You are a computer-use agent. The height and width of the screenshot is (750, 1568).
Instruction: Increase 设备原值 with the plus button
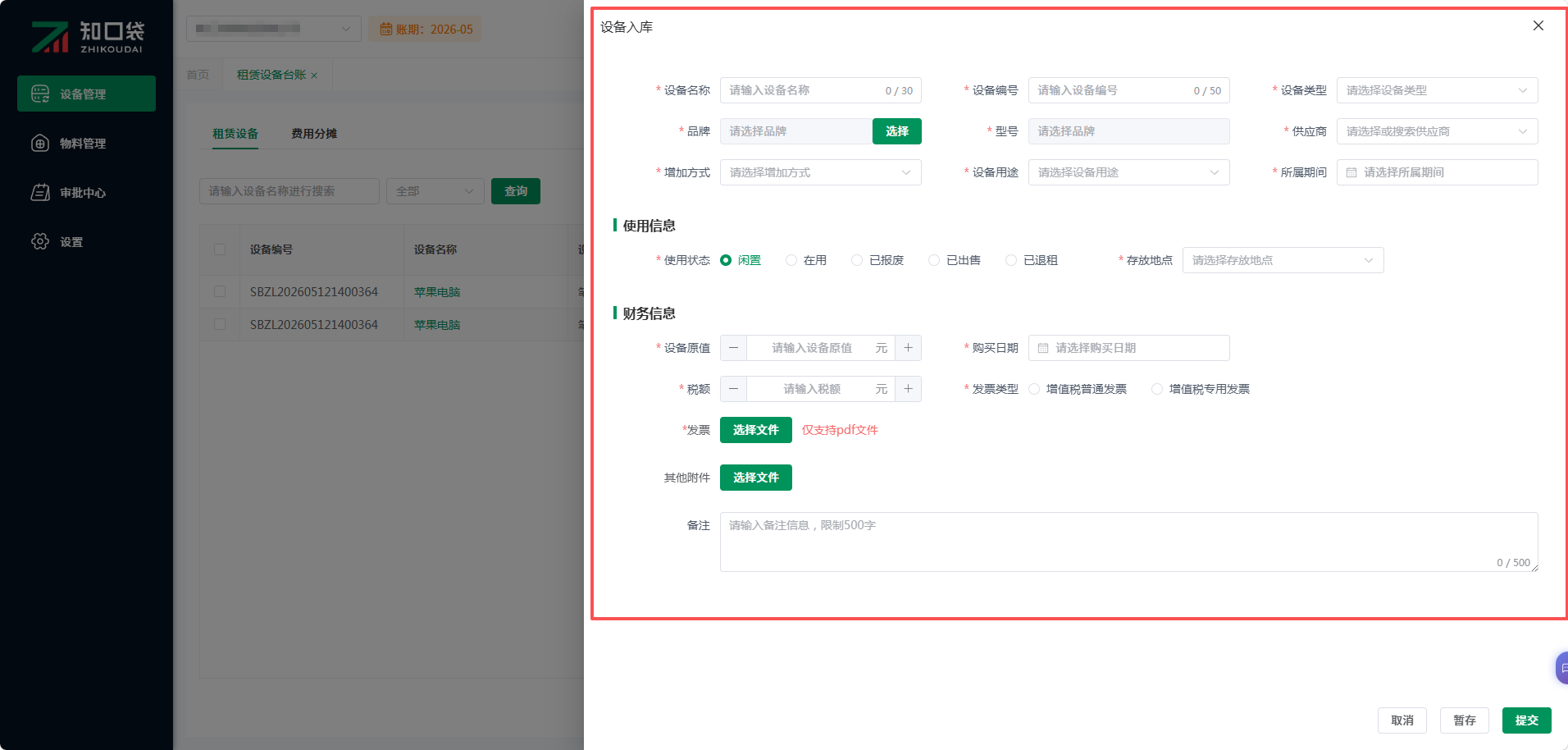click(908, 348)
